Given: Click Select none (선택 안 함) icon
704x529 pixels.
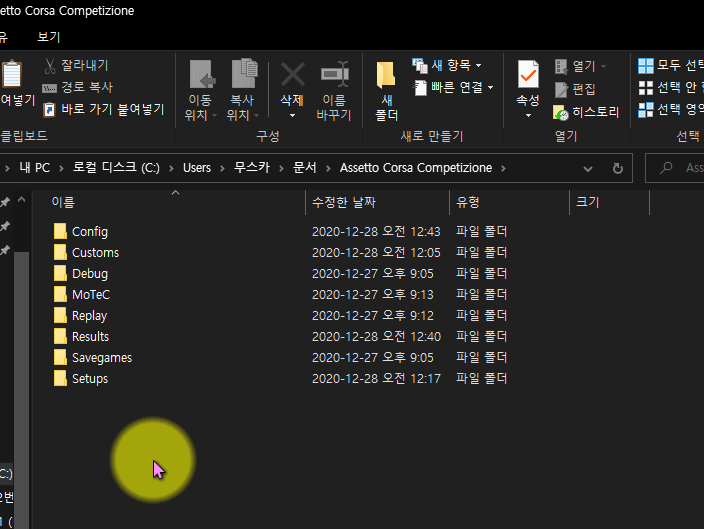Looking at the screenshot, I should point(646,88).
